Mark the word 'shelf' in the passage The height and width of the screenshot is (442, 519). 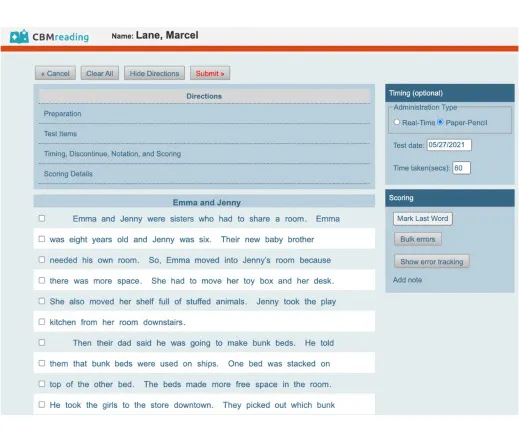tap(145, 302)
